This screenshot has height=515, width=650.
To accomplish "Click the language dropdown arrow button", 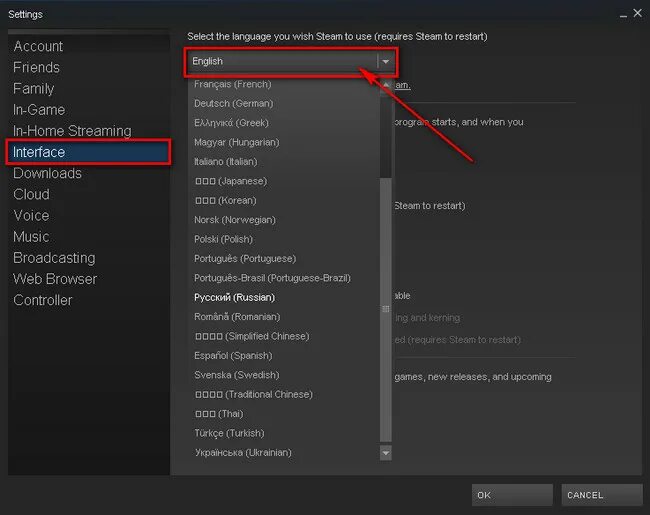I will (386, 61).
